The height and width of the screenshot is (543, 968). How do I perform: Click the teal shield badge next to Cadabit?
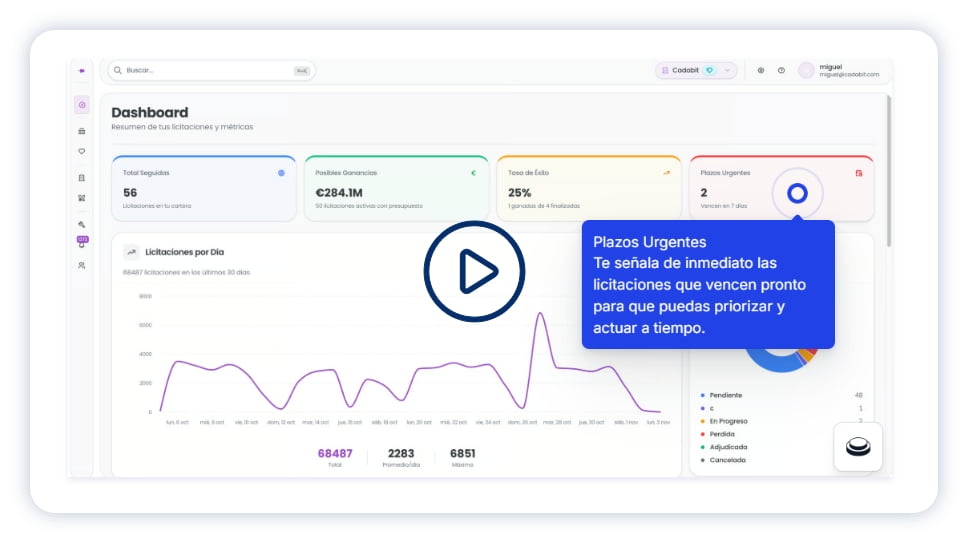pos(710,70)
